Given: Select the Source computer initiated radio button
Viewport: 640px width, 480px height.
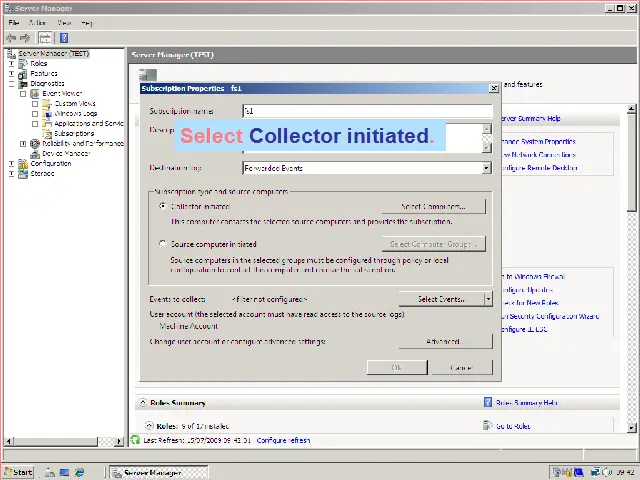Looking at the screenshot, I should pos(163,244).
